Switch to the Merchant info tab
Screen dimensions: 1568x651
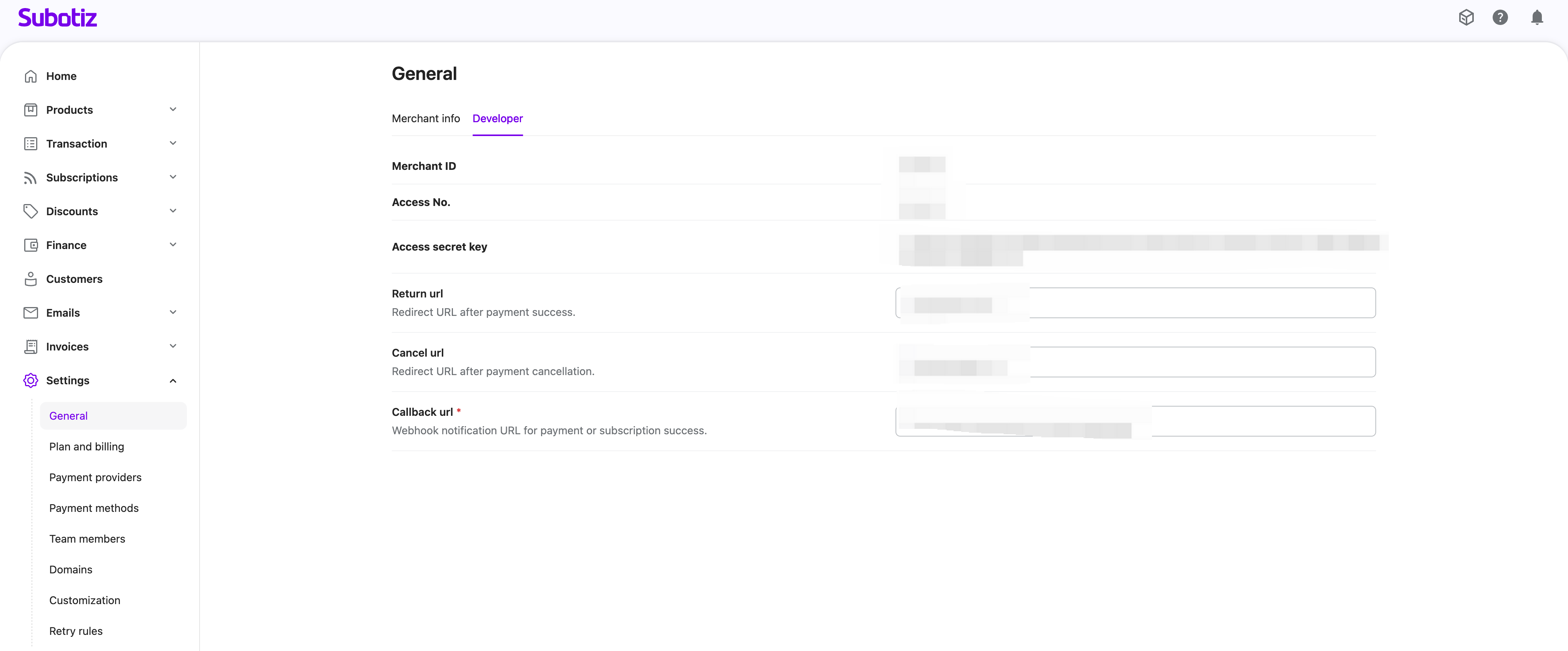click(426, 119)
